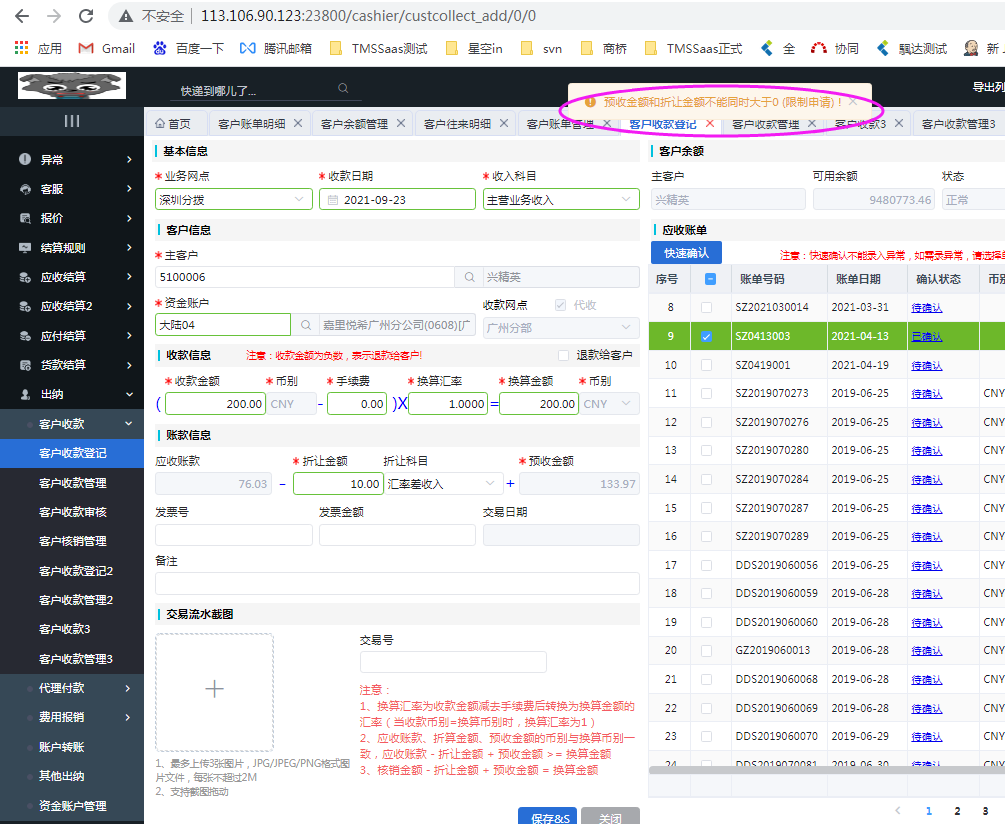Click the search magnifier in top search box
This screenshot has height=824, width=1005.
[344, 88]
